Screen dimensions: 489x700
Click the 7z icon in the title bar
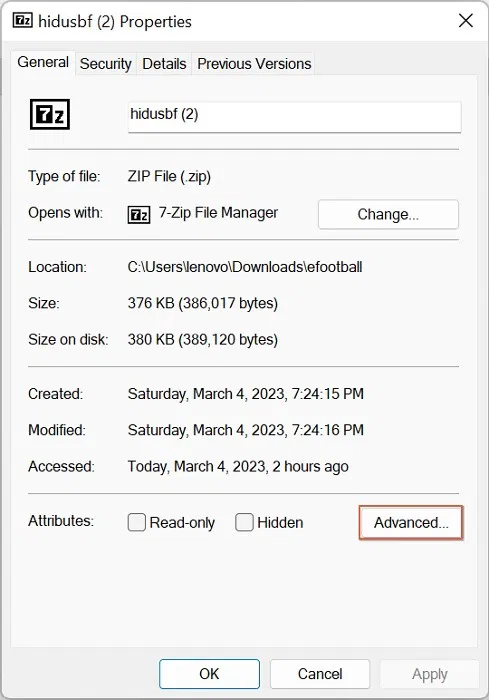[x=22, y=21]
